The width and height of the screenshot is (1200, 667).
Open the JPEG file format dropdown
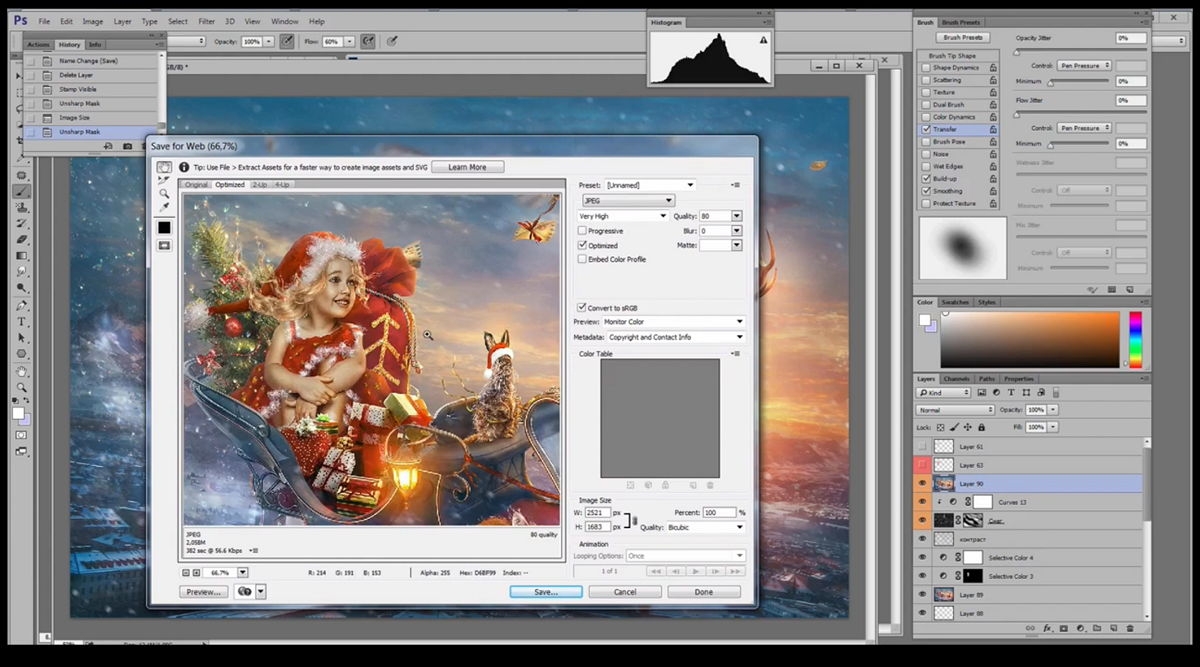pos(629,200)
